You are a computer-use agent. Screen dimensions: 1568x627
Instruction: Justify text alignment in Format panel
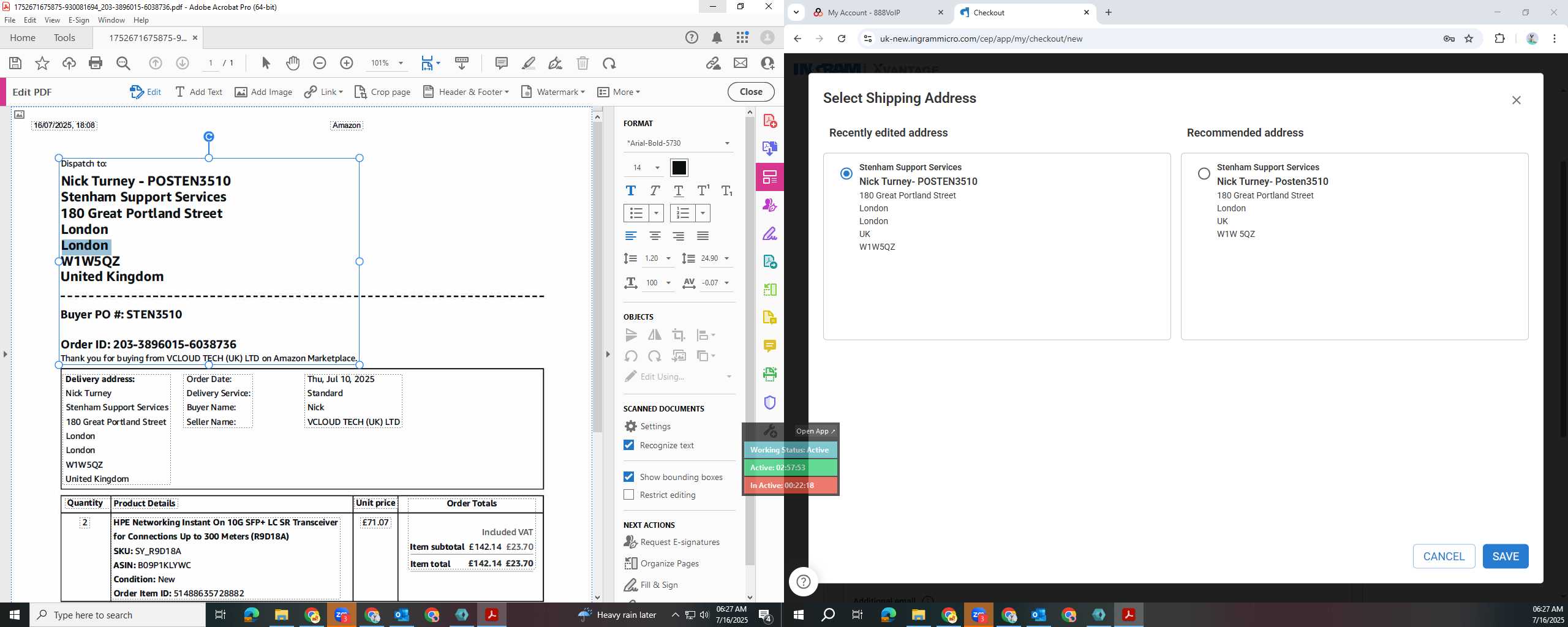click(703, 236)
